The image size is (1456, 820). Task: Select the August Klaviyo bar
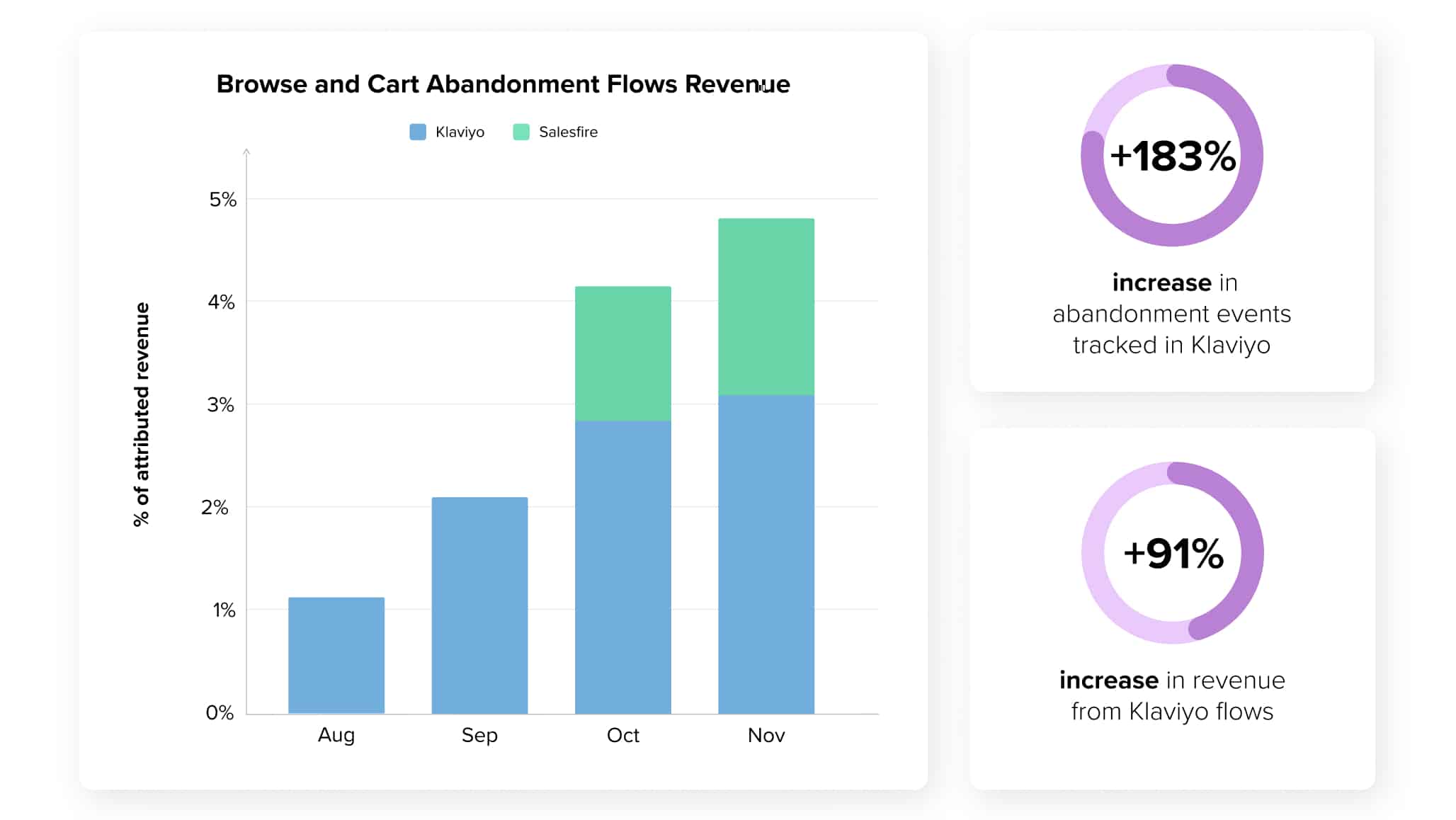coord(336,655)
